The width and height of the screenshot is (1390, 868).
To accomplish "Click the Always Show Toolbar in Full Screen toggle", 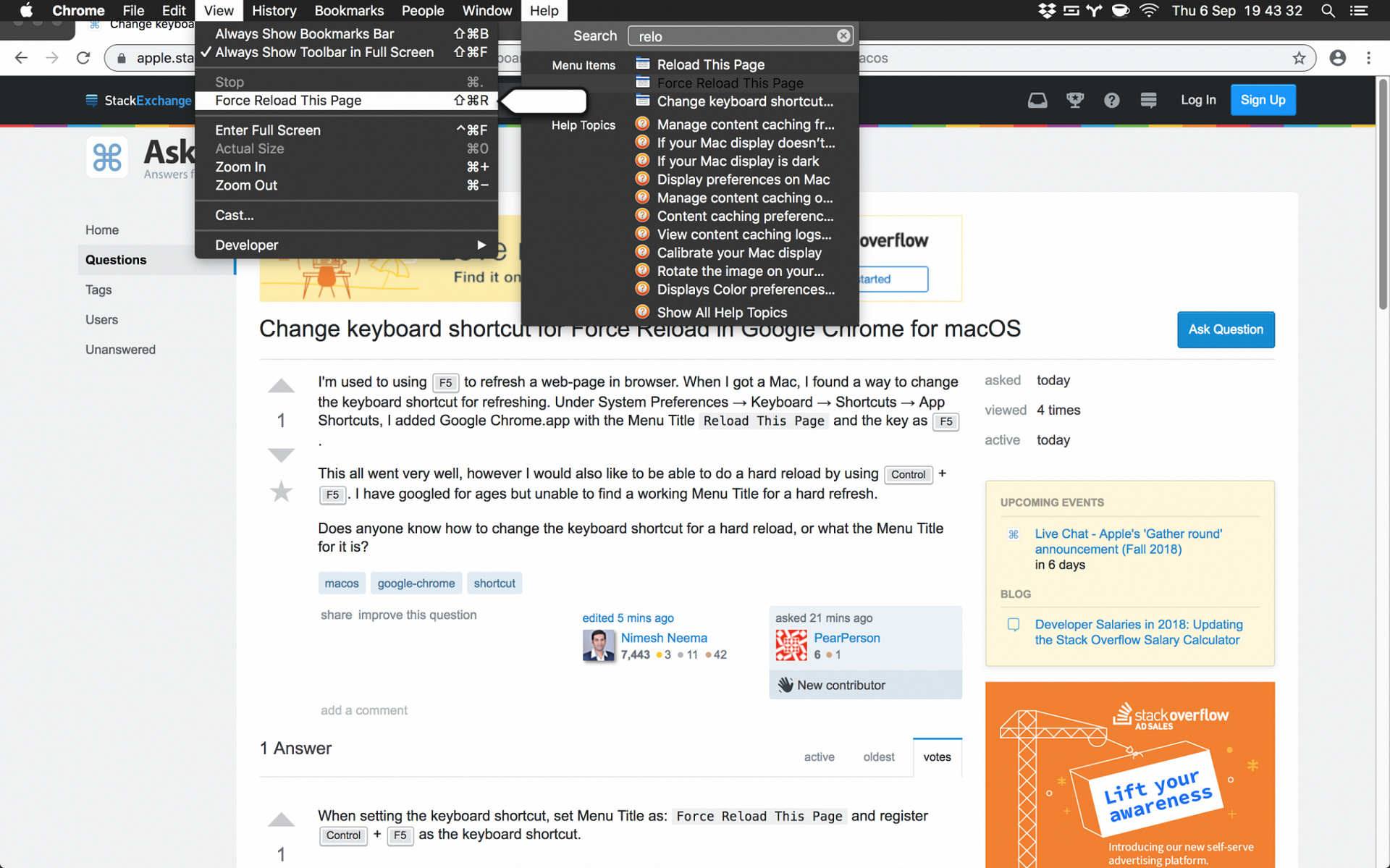I will [x=325, y=52].
